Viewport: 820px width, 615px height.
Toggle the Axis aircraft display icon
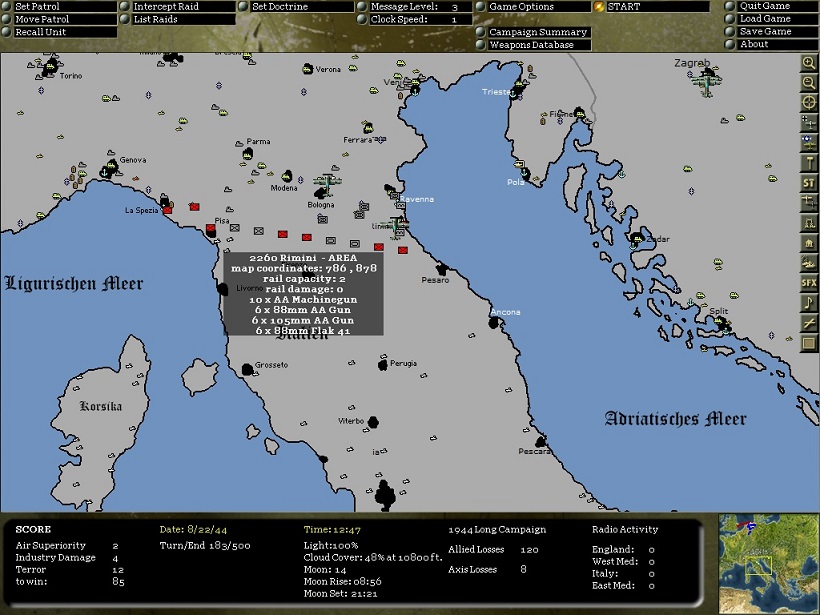(x=808, y=123)
